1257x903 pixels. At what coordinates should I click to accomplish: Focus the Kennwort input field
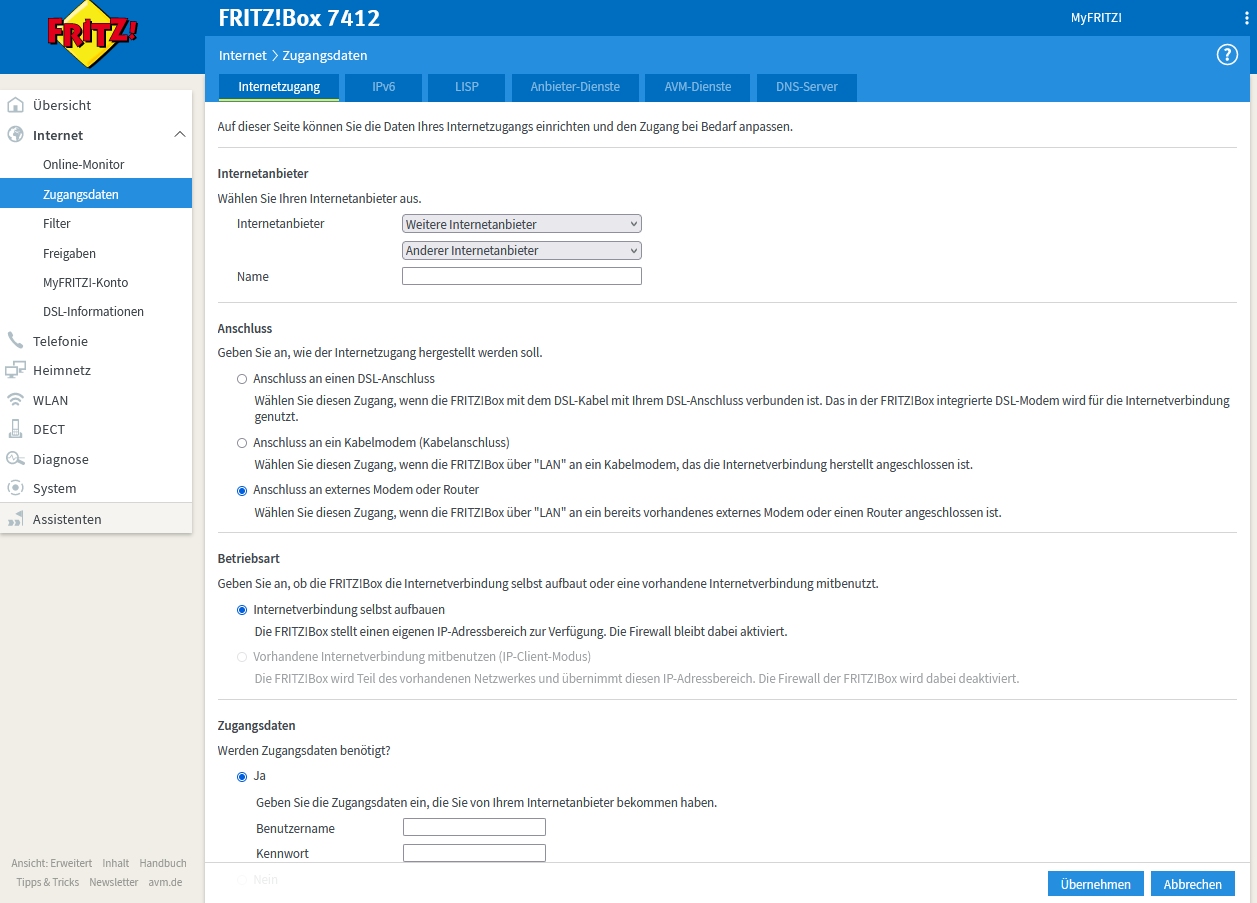[x=474, y=853]
